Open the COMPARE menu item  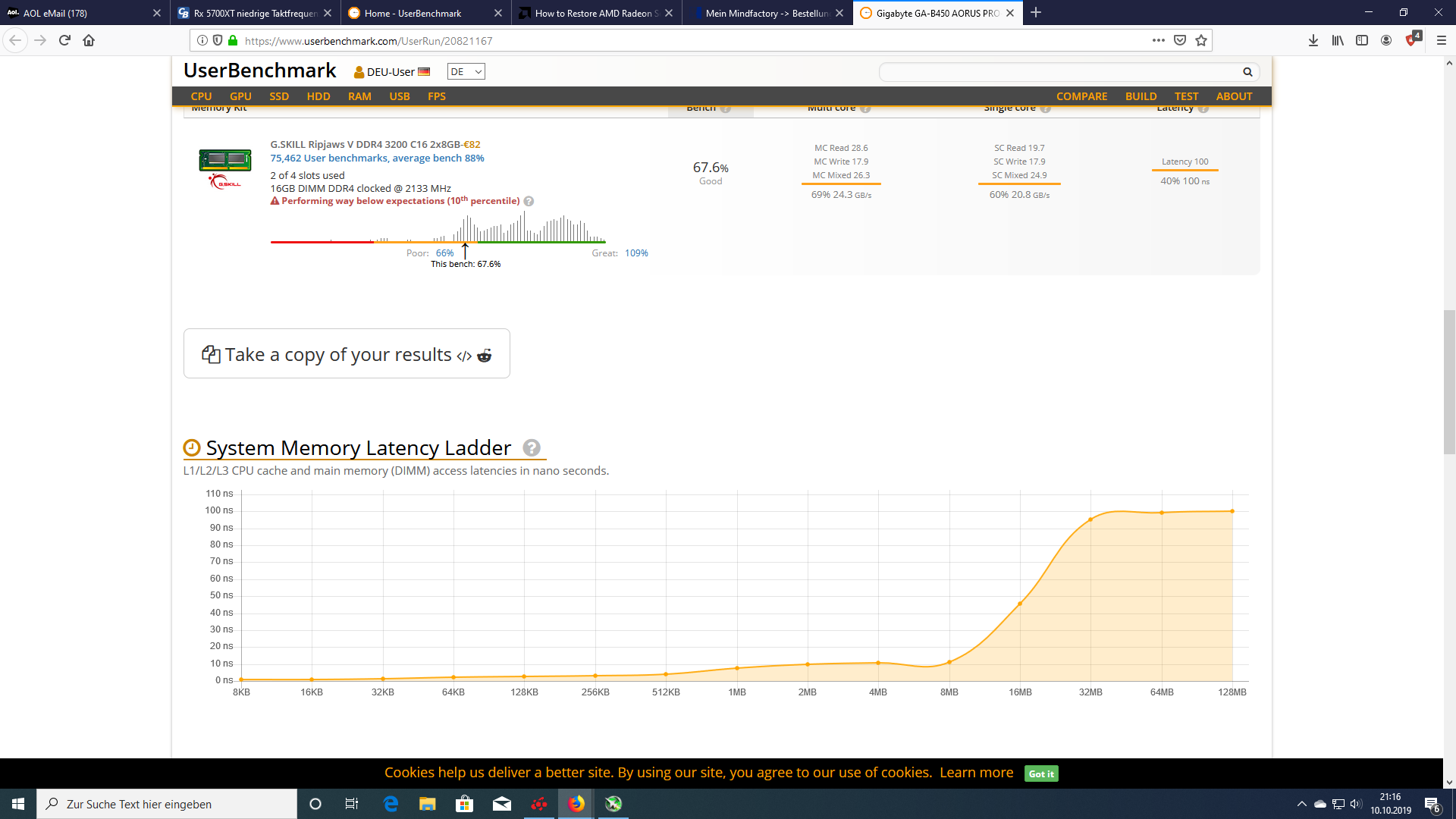point(1081,96)
